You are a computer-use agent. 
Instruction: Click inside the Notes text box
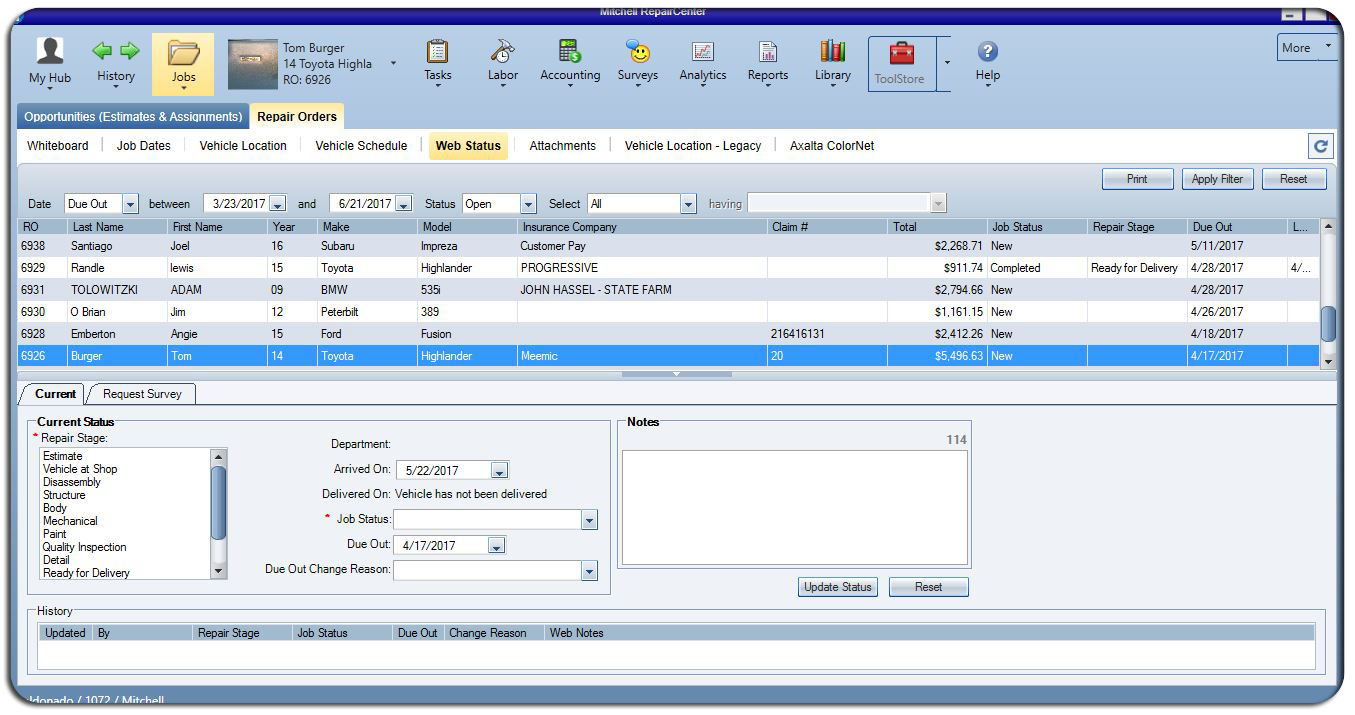pos(795,508)
